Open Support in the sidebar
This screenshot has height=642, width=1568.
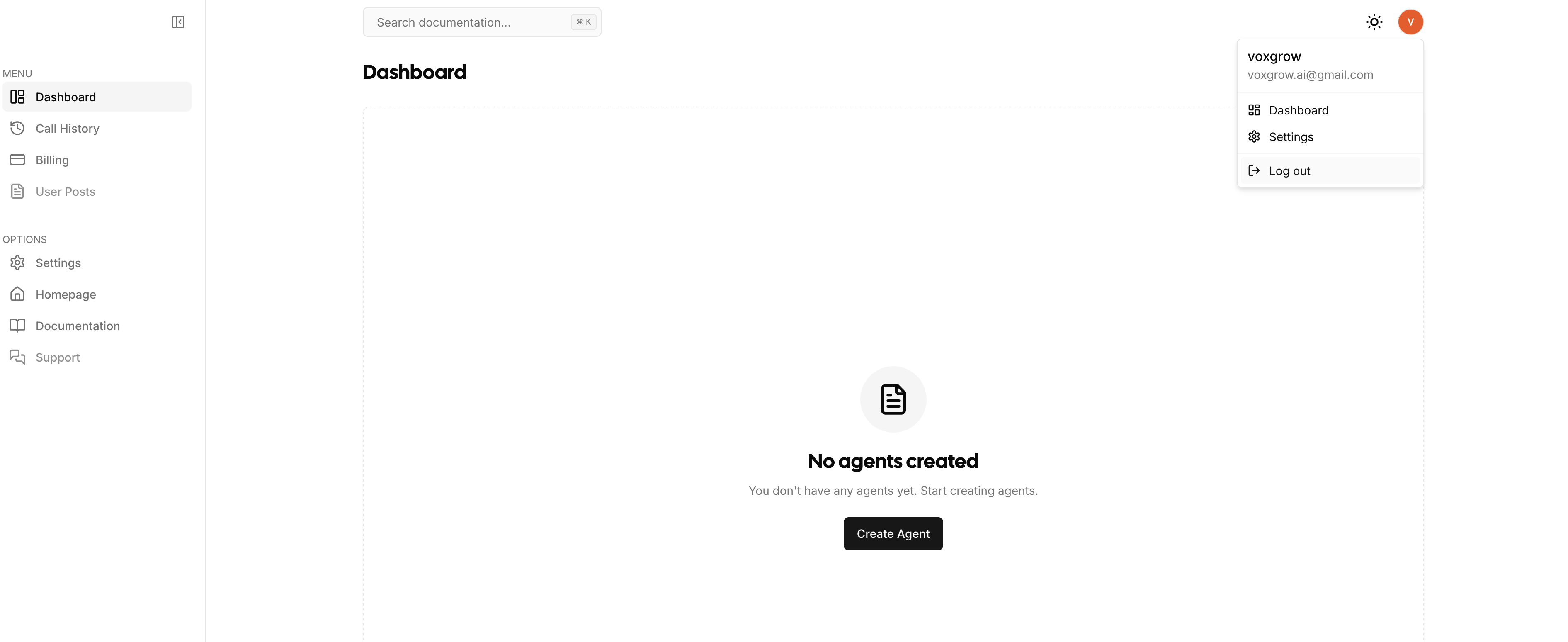(x=97, y=357)
